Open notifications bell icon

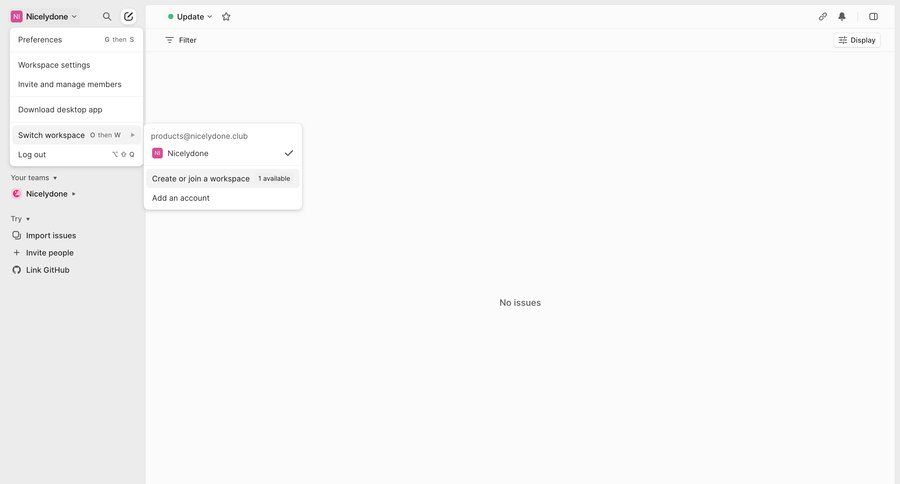pos(842,17)
